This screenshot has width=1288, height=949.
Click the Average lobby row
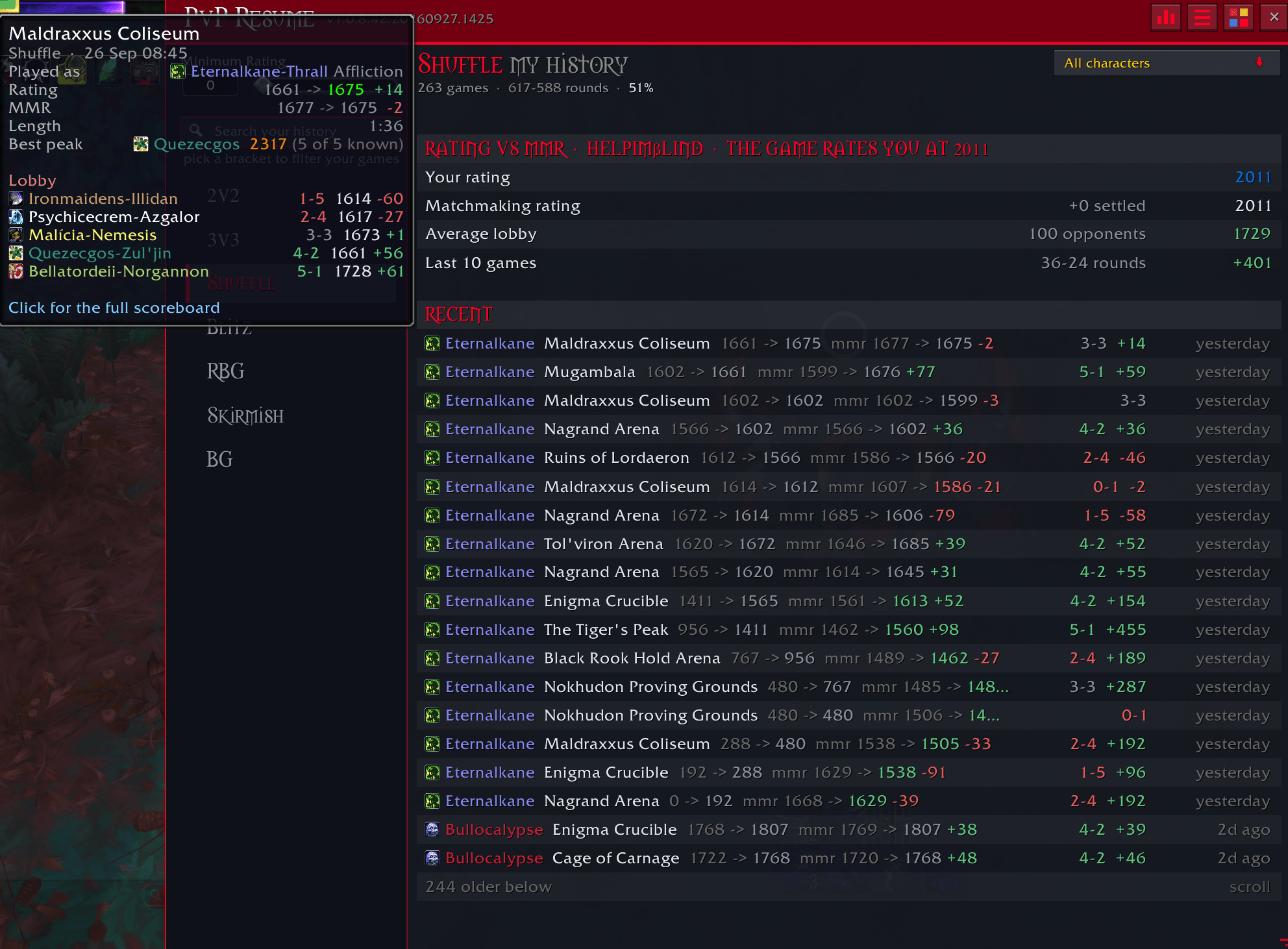848,234
